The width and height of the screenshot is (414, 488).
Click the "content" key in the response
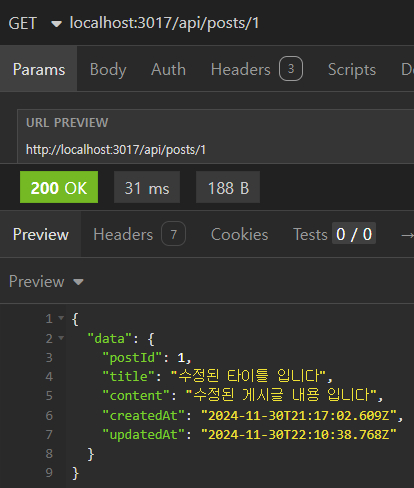tap(136, 396)
